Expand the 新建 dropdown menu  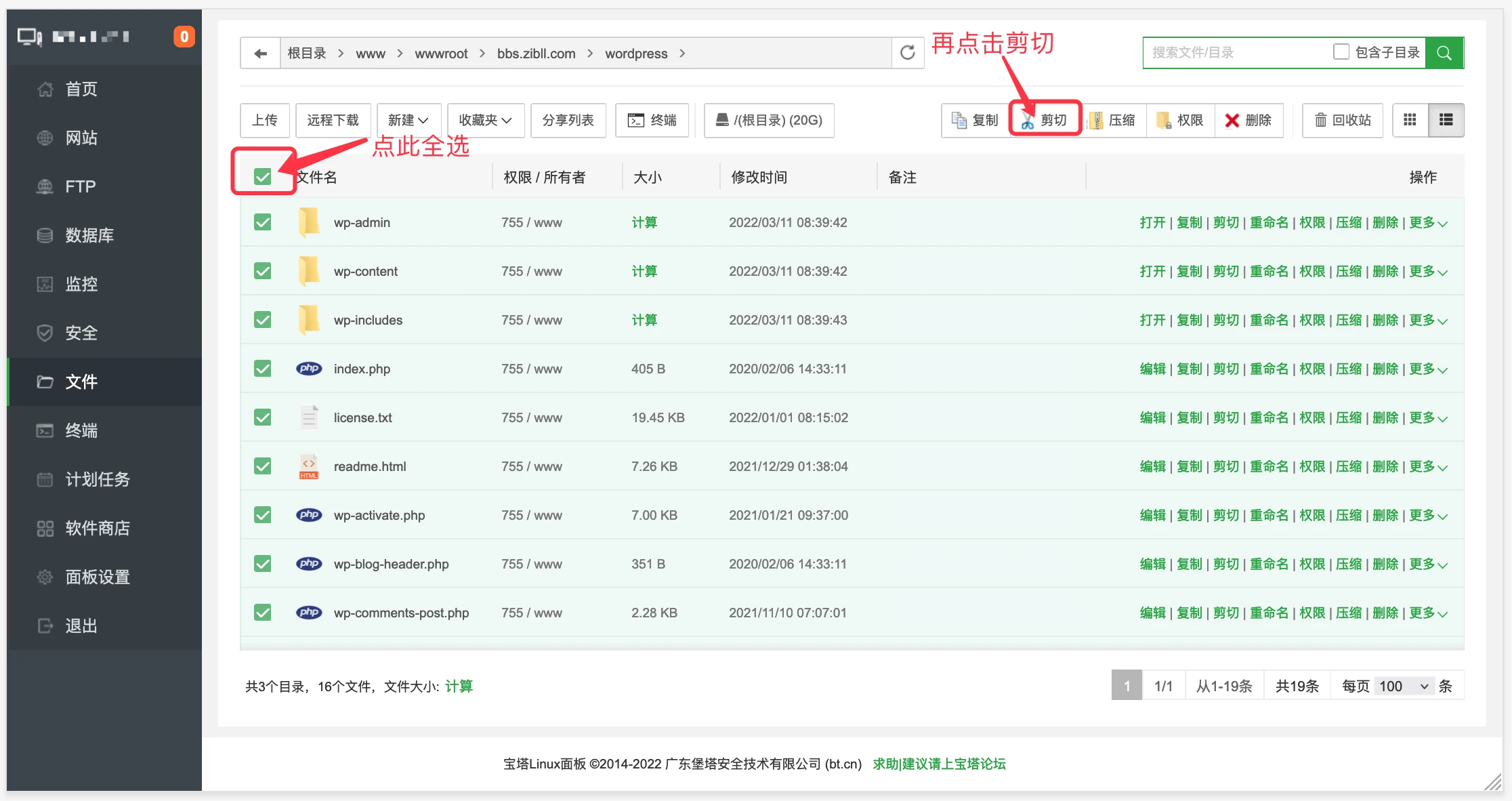(x=408, y=120)
